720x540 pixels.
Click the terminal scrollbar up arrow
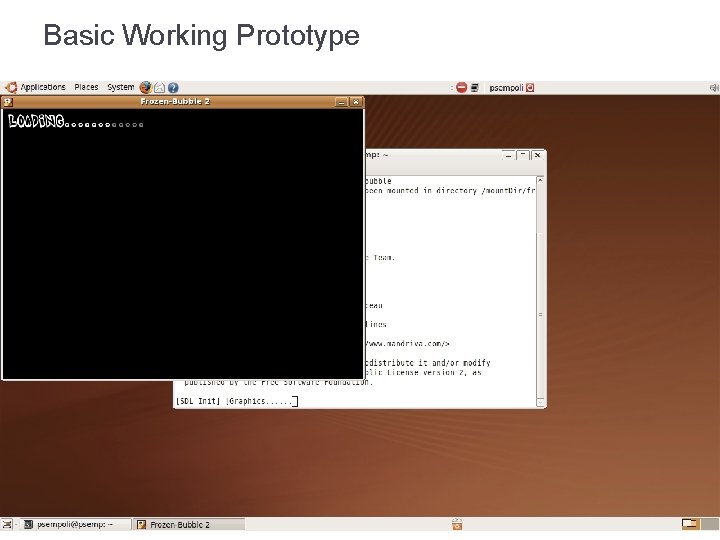point(540,180)
